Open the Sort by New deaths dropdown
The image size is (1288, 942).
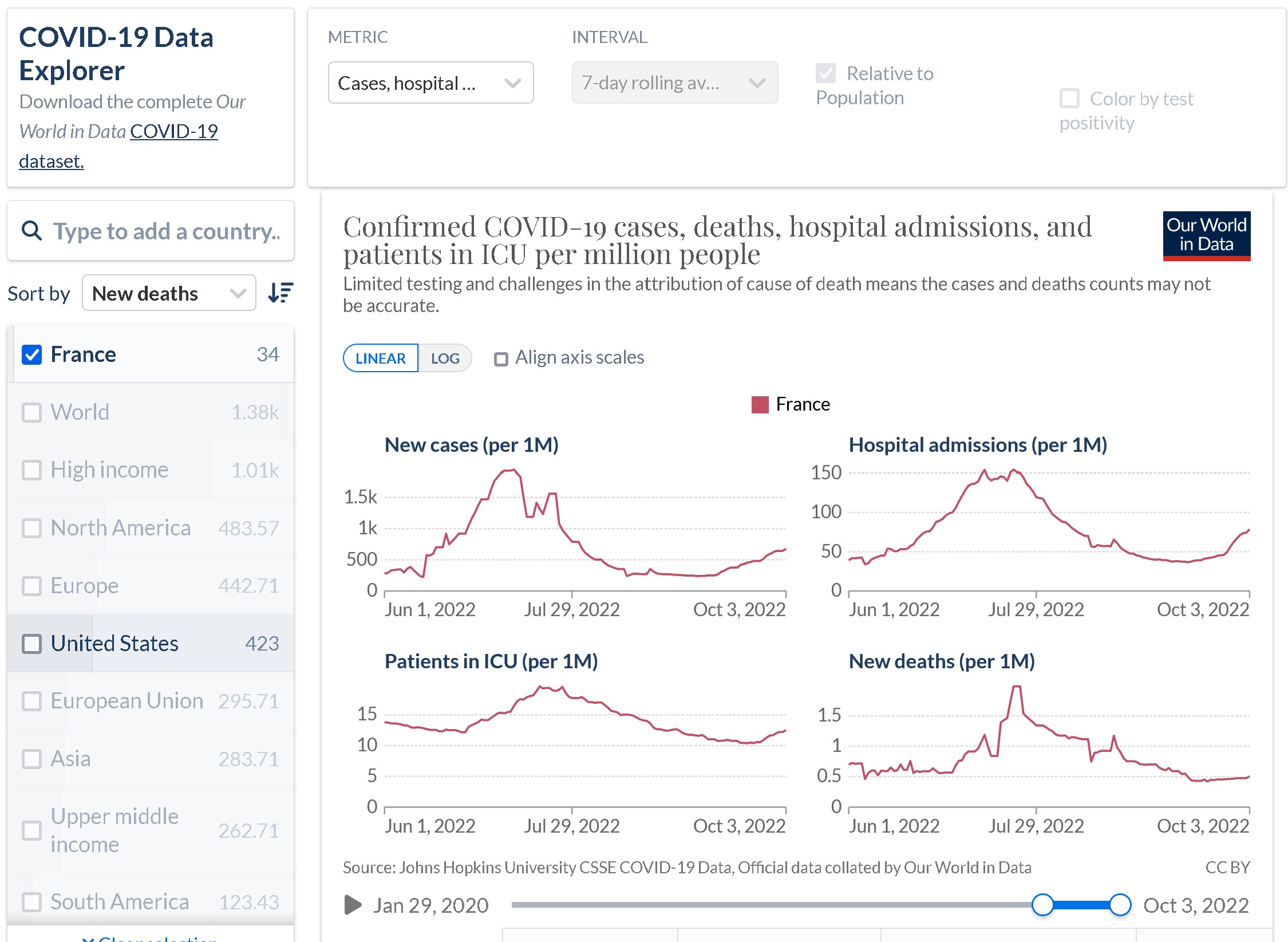tap(169, 293)
